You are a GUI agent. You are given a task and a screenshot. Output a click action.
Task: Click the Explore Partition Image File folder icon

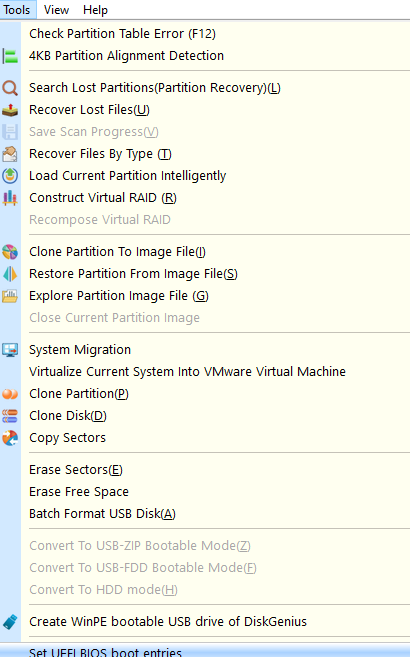coord(10,296)
